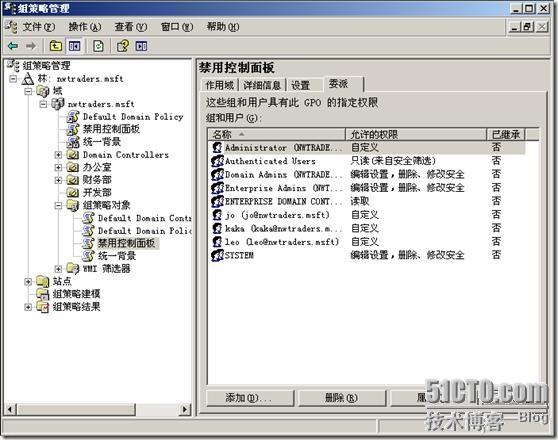The height and width of the screenshot is (440, 558).
Task: Click the Show/Hide action pane icon
Action: [x=141, y=46]
